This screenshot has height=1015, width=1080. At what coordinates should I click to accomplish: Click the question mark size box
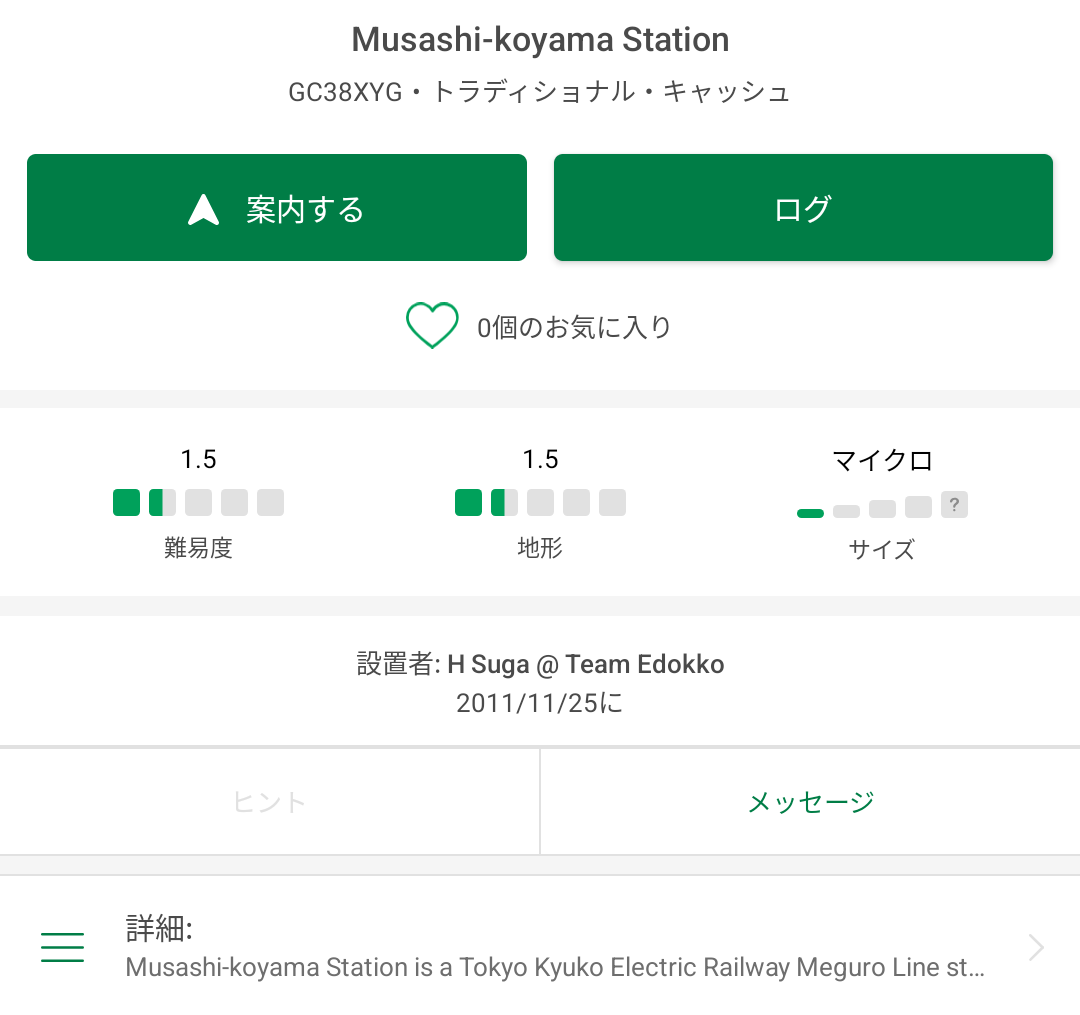[954, 505]
